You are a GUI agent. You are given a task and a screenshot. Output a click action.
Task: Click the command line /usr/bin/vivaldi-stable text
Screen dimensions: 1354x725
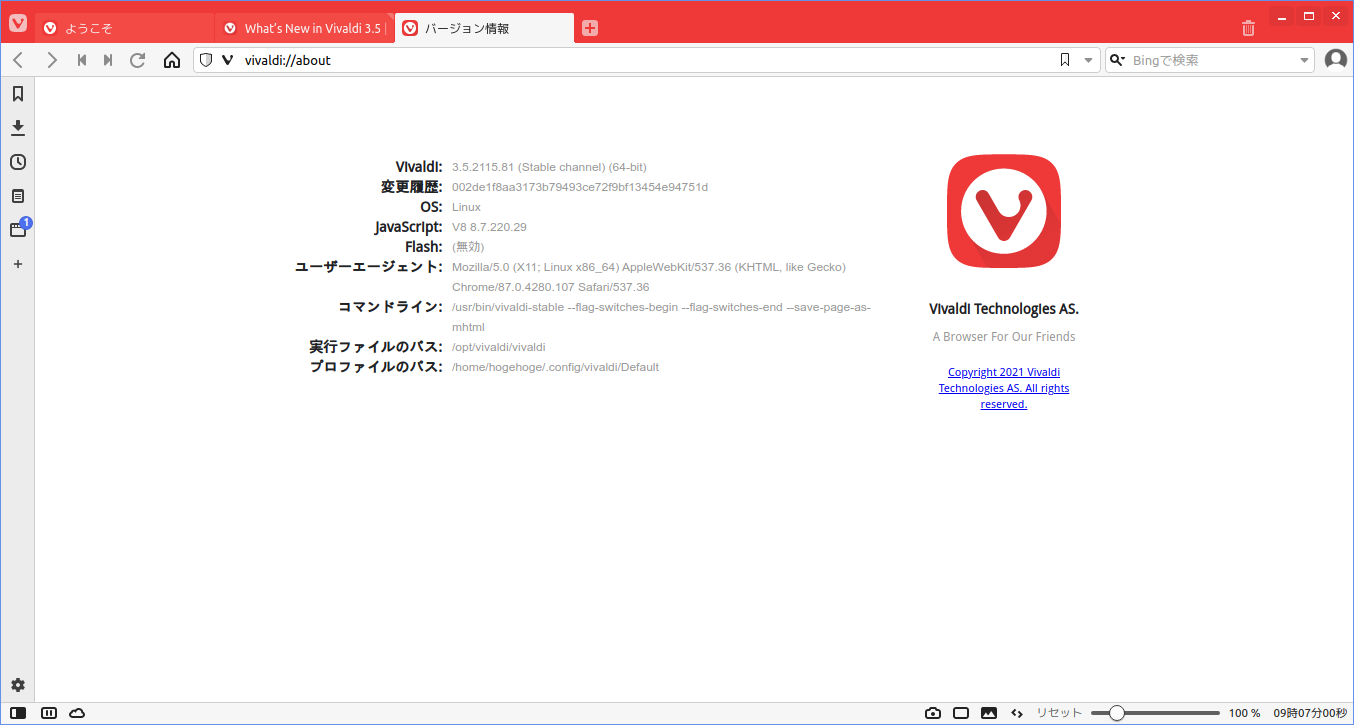tap(661, 317)
